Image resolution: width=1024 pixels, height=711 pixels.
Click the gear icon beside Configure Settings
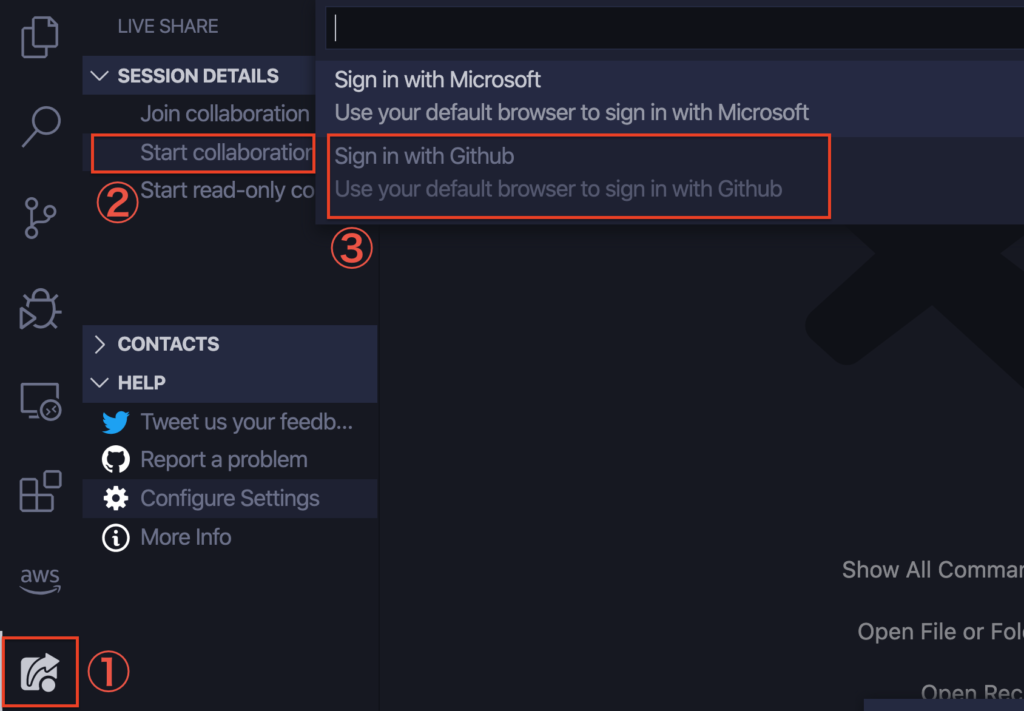116,498
